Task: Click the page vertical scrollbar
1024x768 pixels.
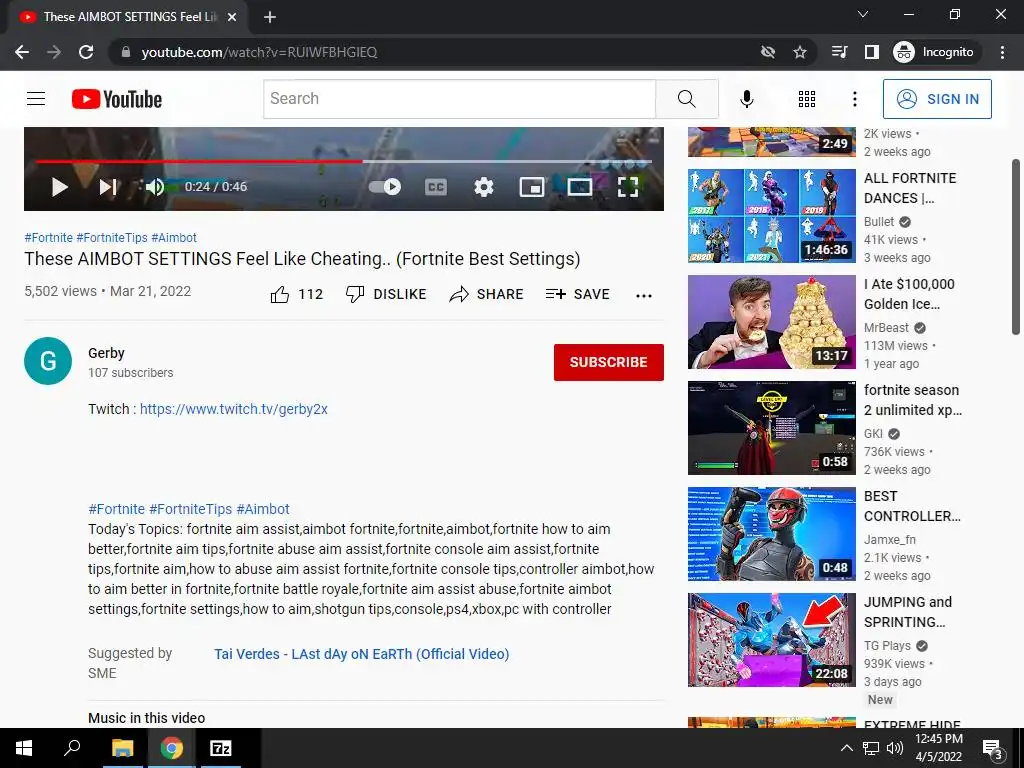Action: [1016, 247]
